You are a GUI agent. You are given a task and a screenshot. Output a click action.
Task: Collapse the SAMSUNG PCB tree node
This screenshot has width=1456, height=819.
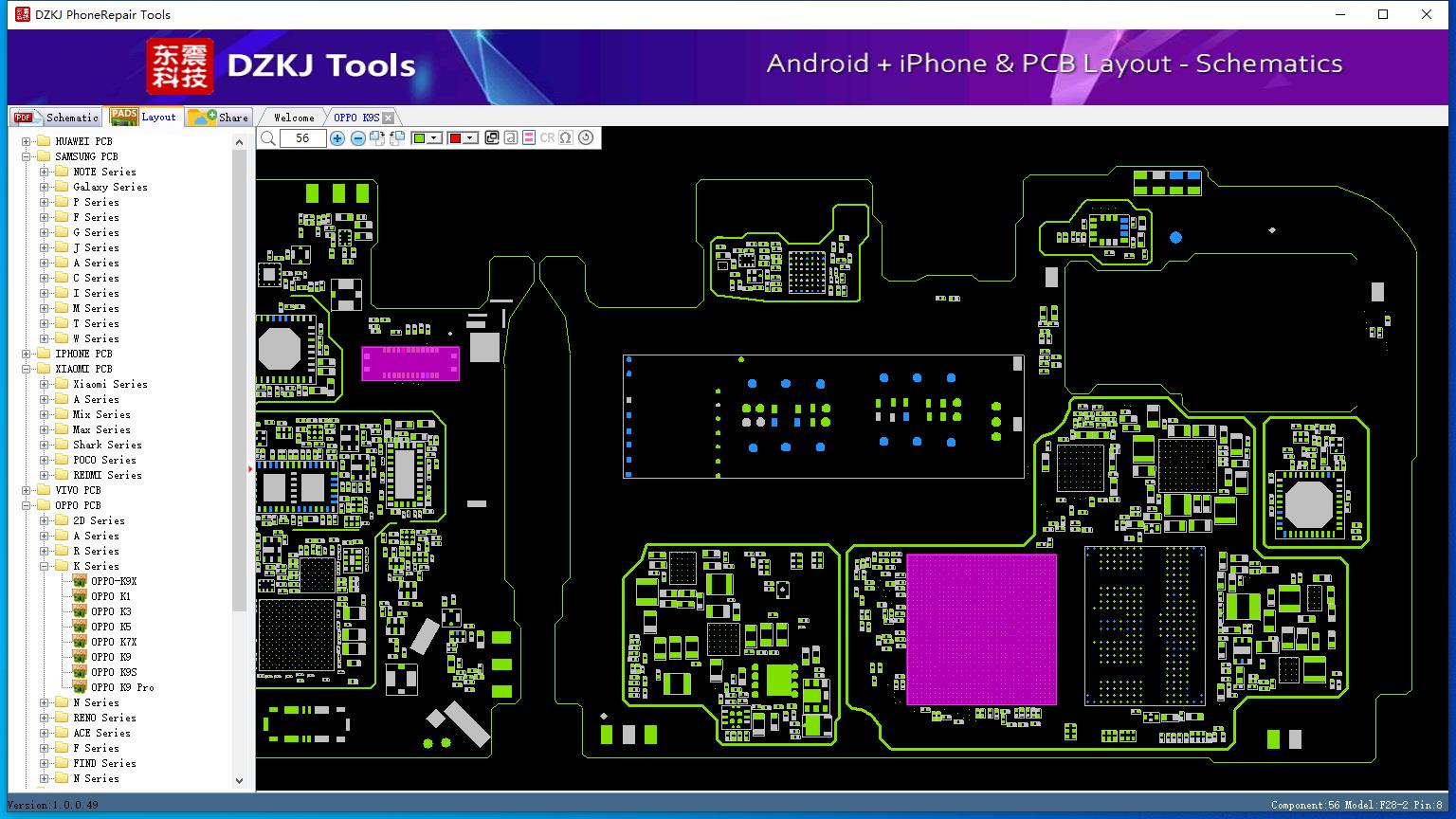point(27,156)
